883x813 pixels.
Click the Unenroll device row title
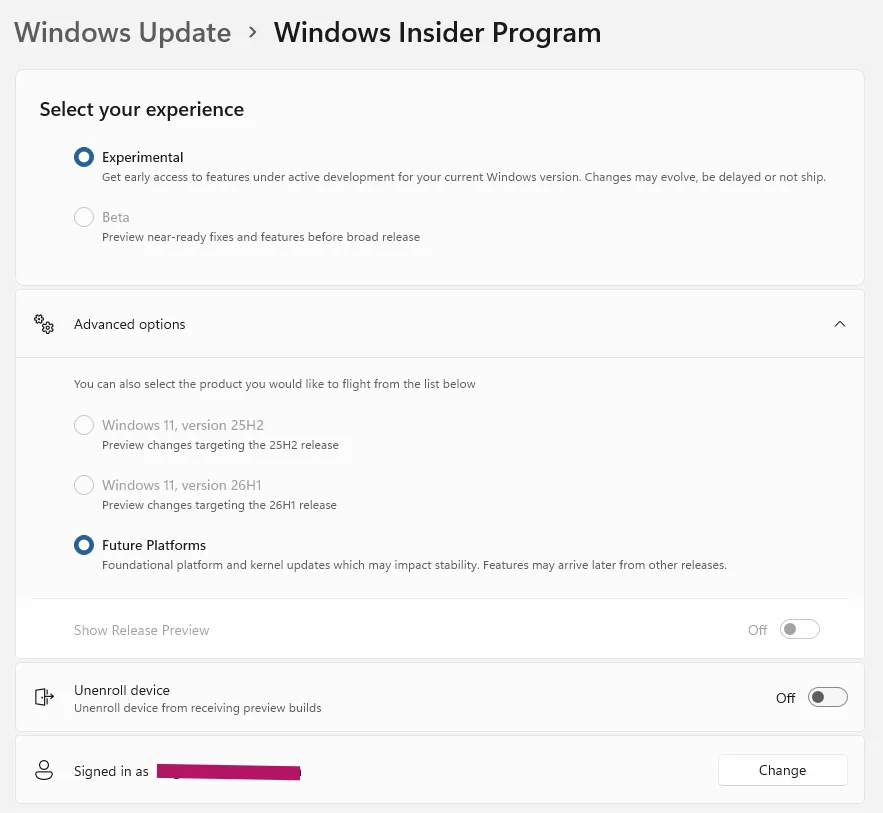122,690
